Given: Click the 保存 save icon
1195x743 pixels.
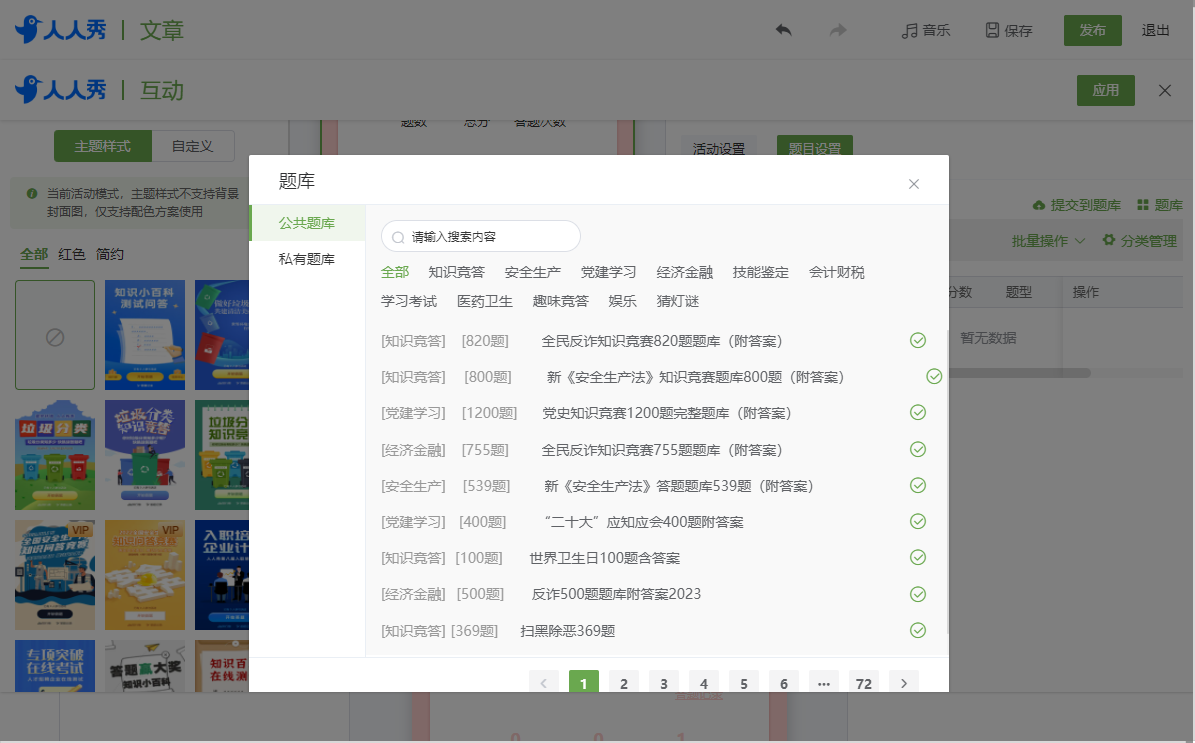Looking at the screenshot, I should pyautogui.click(x=992, y=30).
